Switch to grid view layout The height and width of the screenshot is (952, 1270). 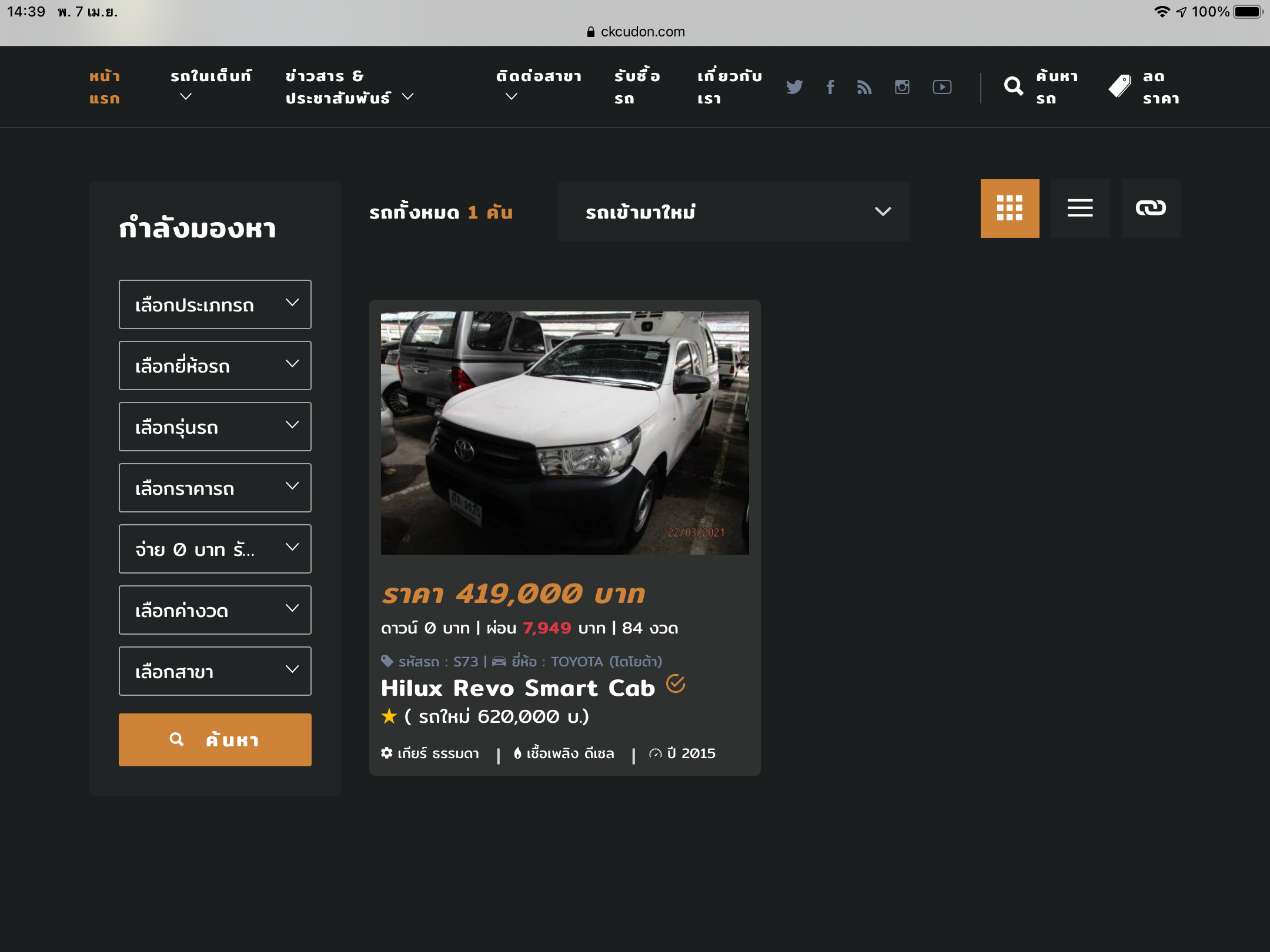tap(1010, 208)
